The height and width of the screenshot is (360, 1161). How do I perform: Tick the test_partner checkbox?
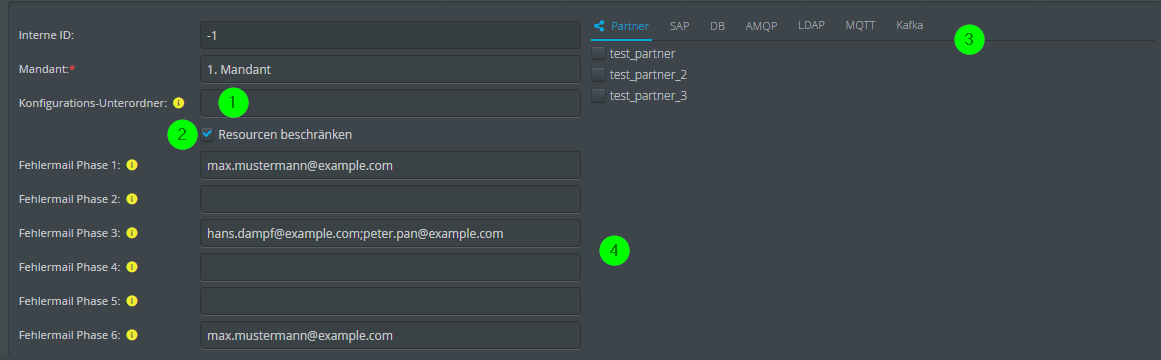598,53
